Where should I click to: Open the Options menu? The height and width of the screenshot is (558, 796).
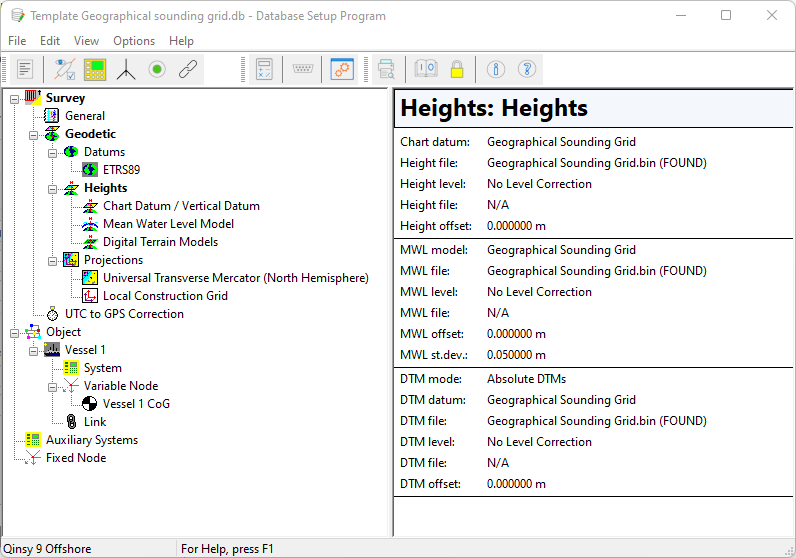point(134,41)
